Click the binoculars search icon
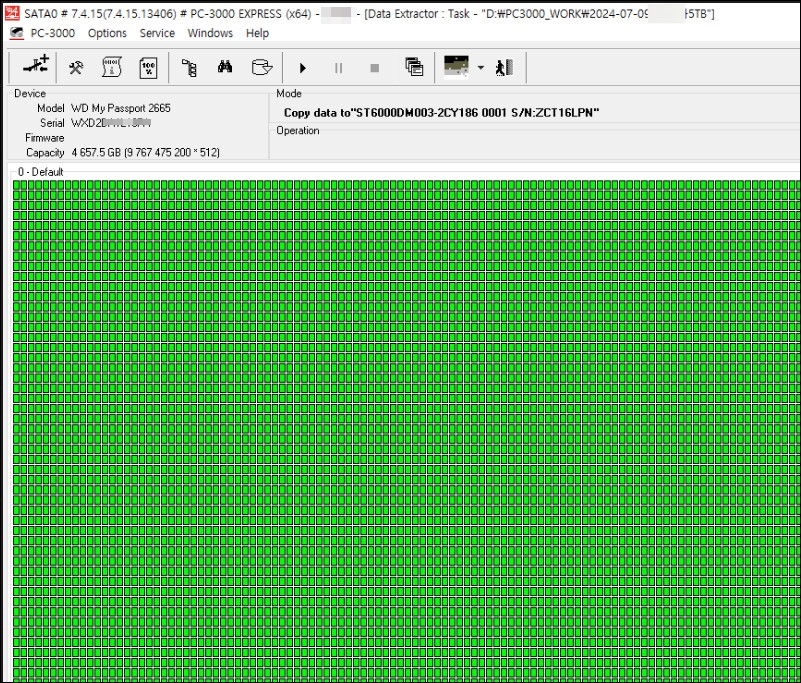Image resolution: width=801 pixels, height=683 pixels. [x=225, y=66]
